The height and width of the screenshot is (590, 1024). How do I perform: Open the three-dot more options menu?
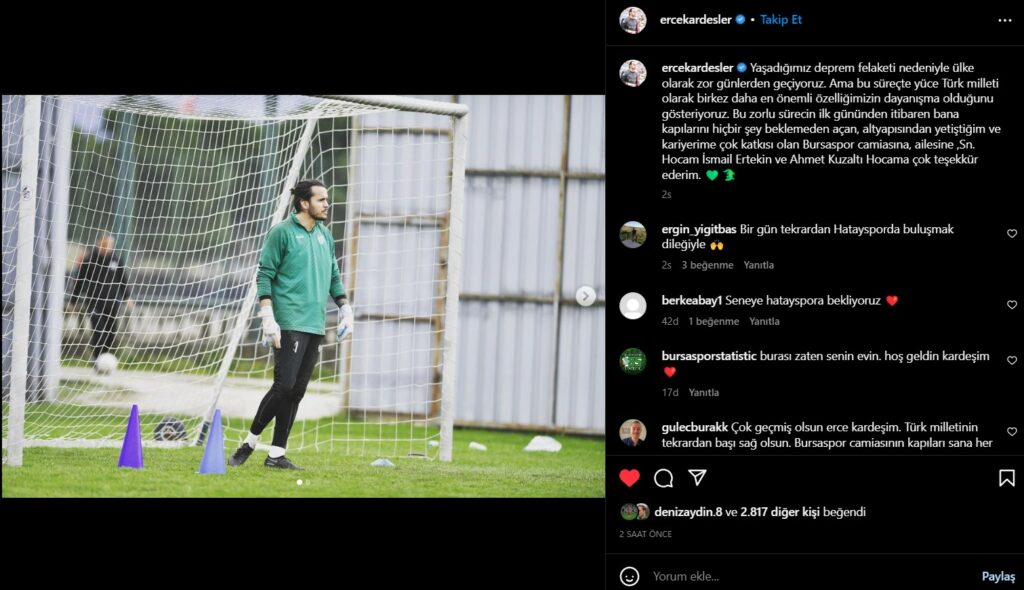coord(1004,20)
